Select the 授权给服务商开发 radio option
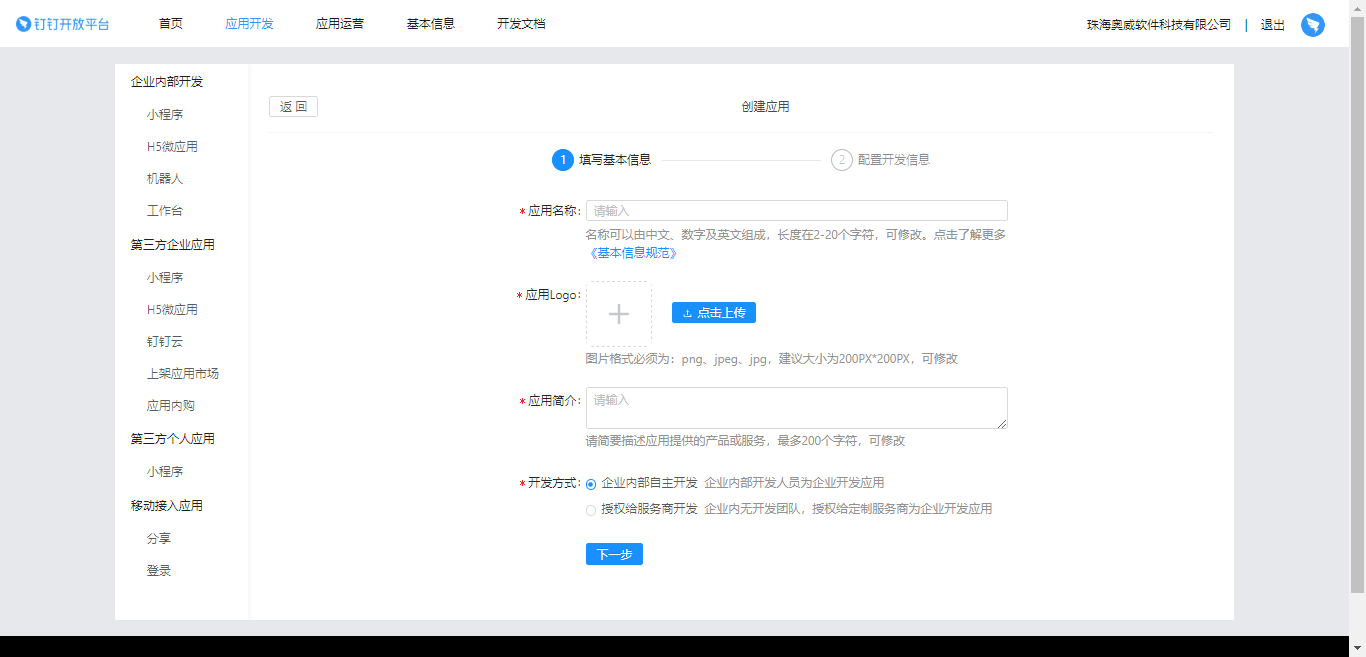 click(x=591, y=510)
